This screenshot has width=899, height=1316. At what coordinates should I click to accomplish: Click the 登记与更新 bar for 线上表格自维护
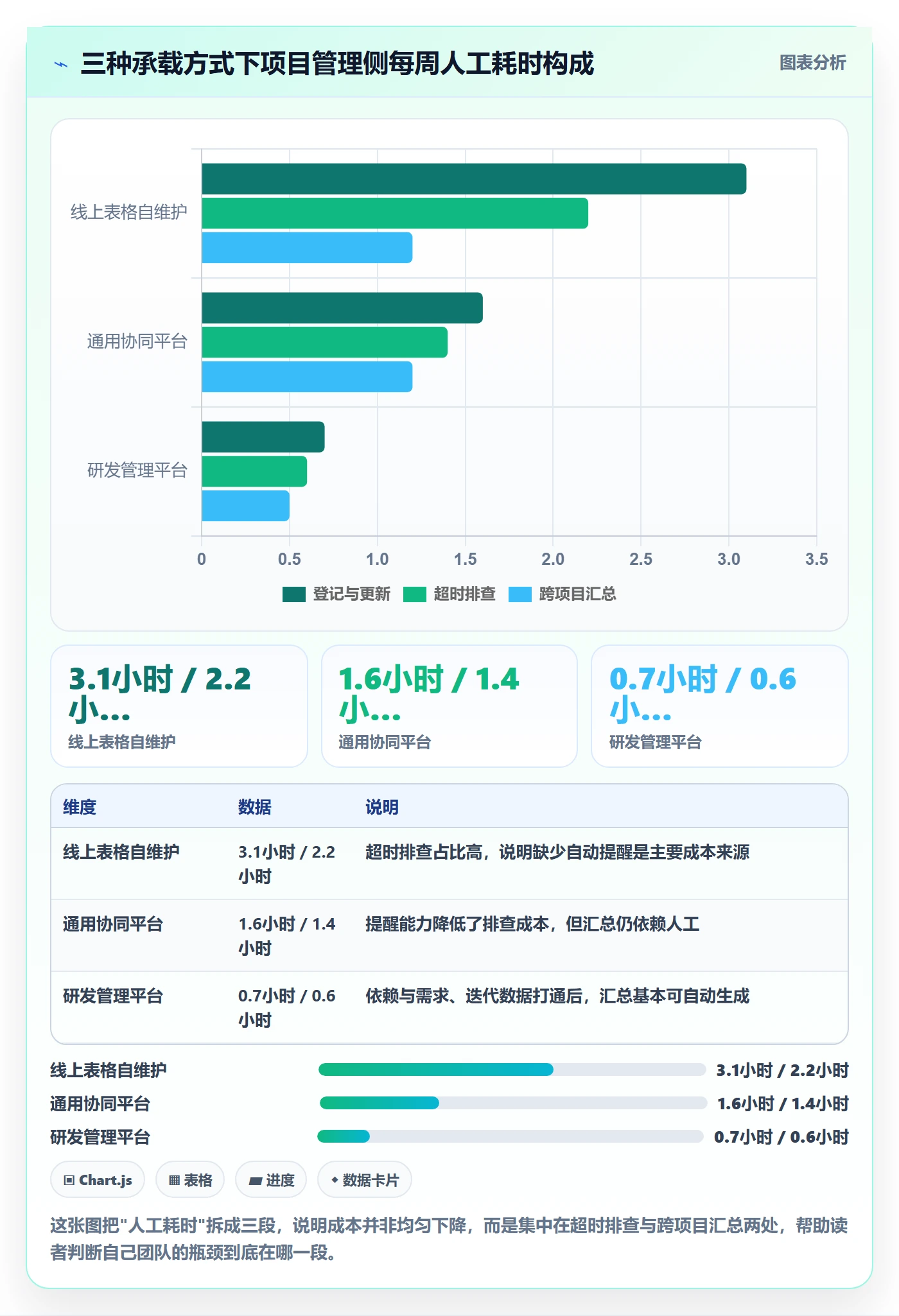click(x=474, y=179)
